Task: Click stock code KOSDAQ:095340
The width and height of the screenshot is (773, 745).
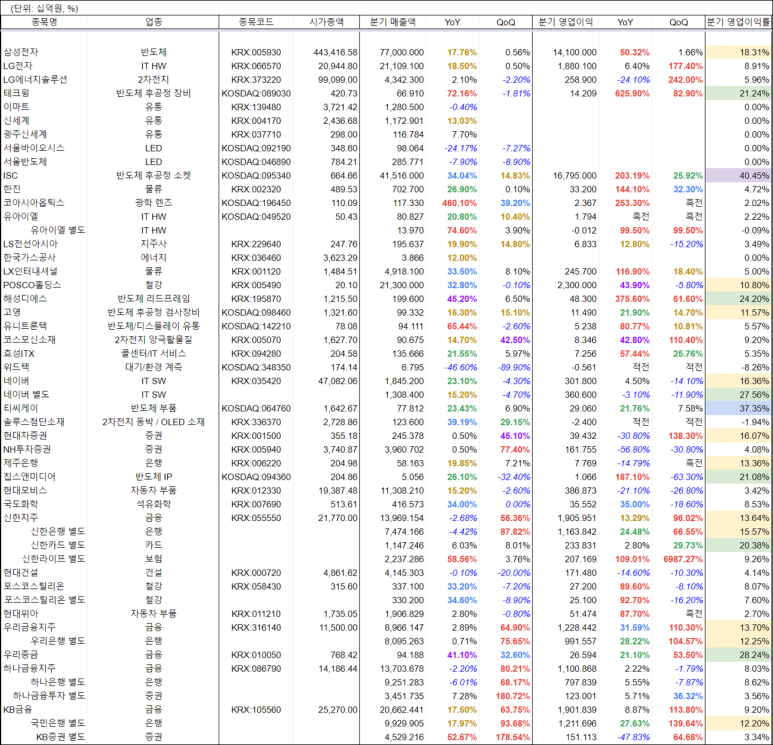Action: (x=256, y=176)
